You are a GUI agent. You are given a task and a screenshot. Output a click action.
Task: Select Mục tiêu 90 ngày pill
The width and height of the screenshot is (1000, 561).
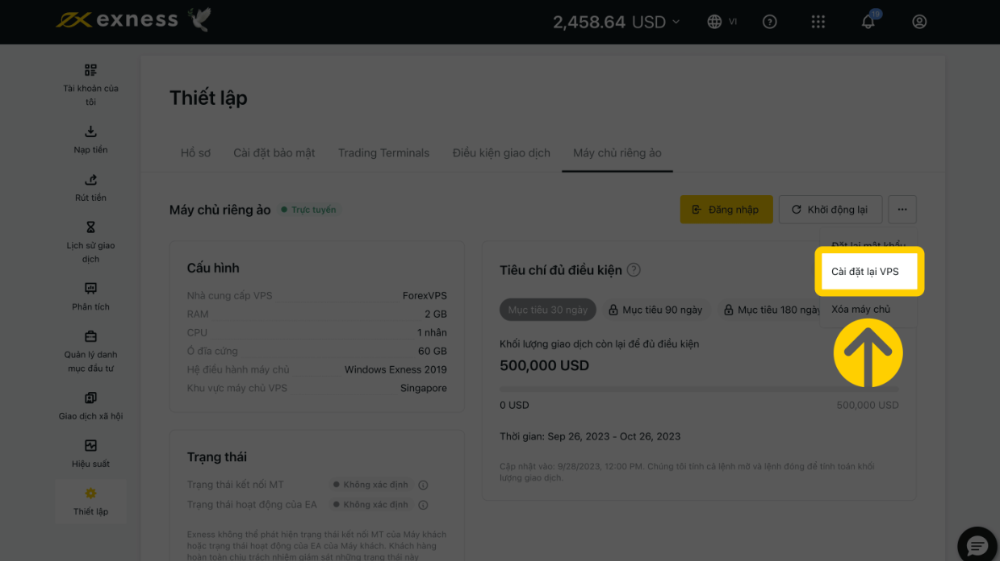[655, 309]
